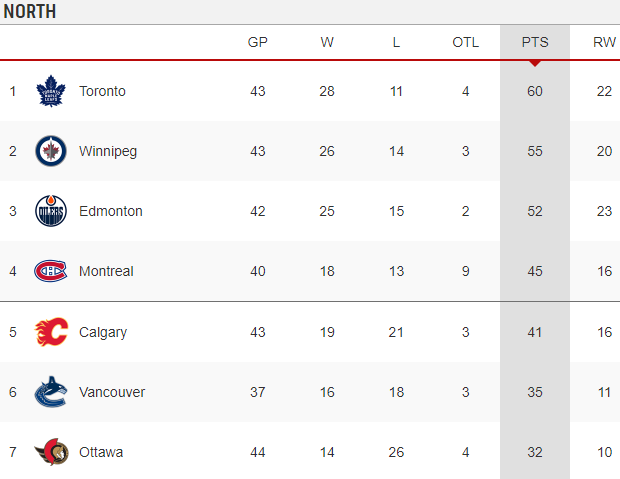Open the Edmonton team link
Viewport: 620px width, 479px height.
pyautogui.click(x=111, y=211)
